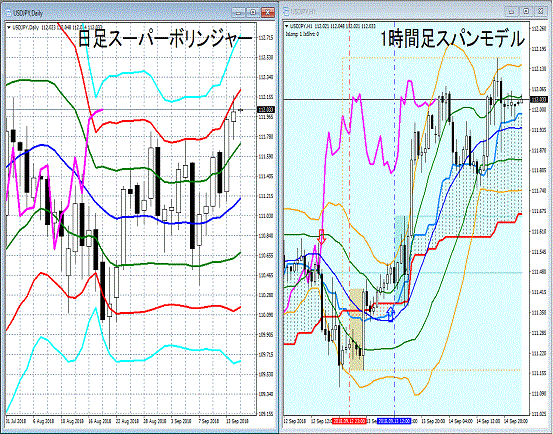The width and height of the screenshot is (553, 434).
Task: Maximize the USDJPY,Daily chart window
Action: click(253, 13)
